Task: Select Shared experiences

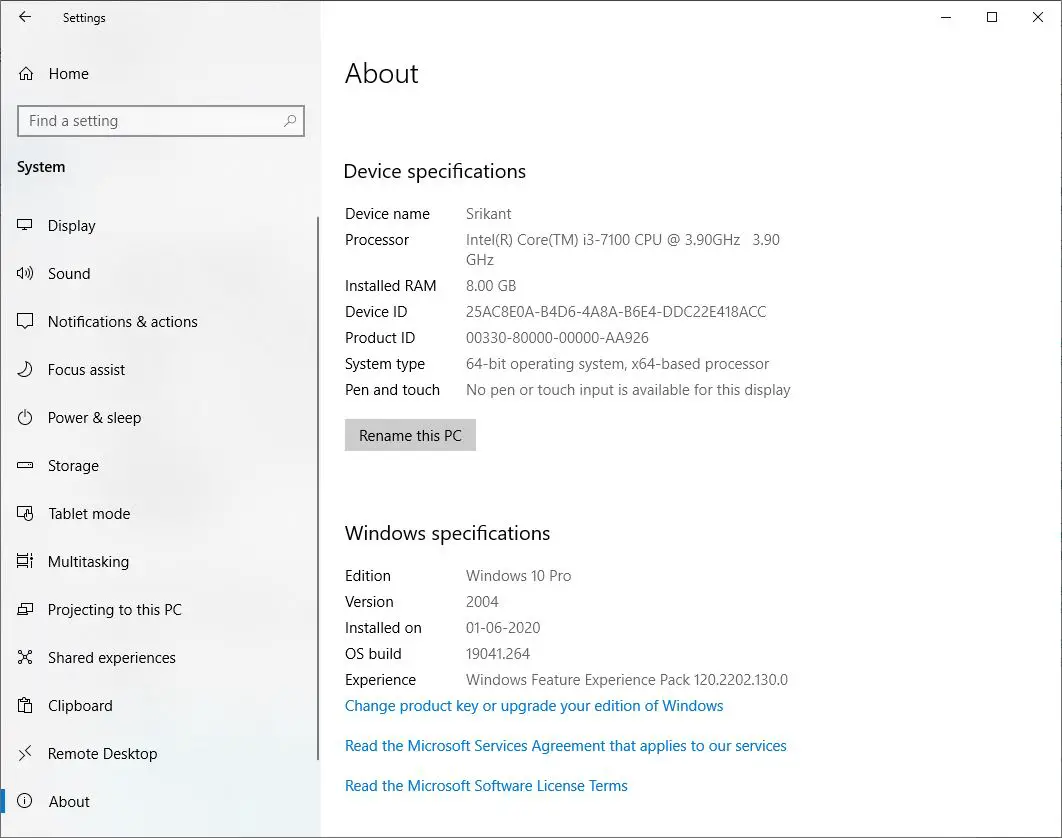Action: click(x=161, y=658)
